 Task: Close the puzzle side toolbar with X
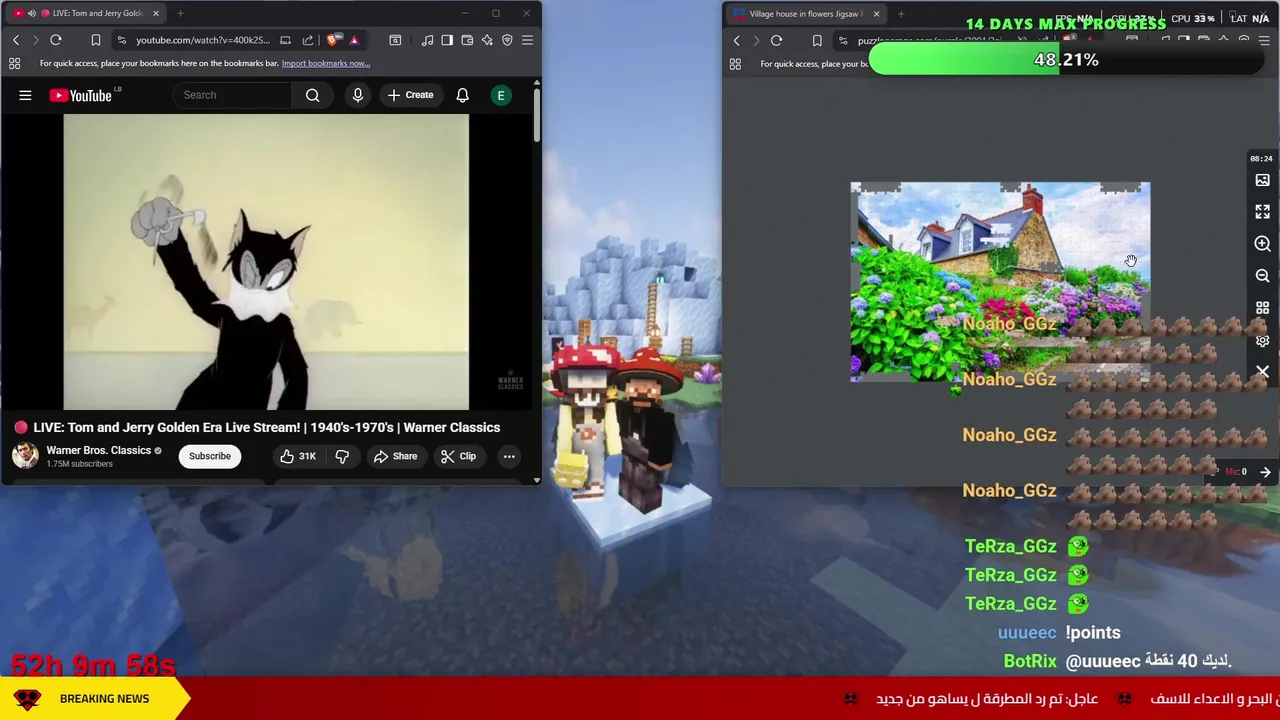click(1262, 372)
